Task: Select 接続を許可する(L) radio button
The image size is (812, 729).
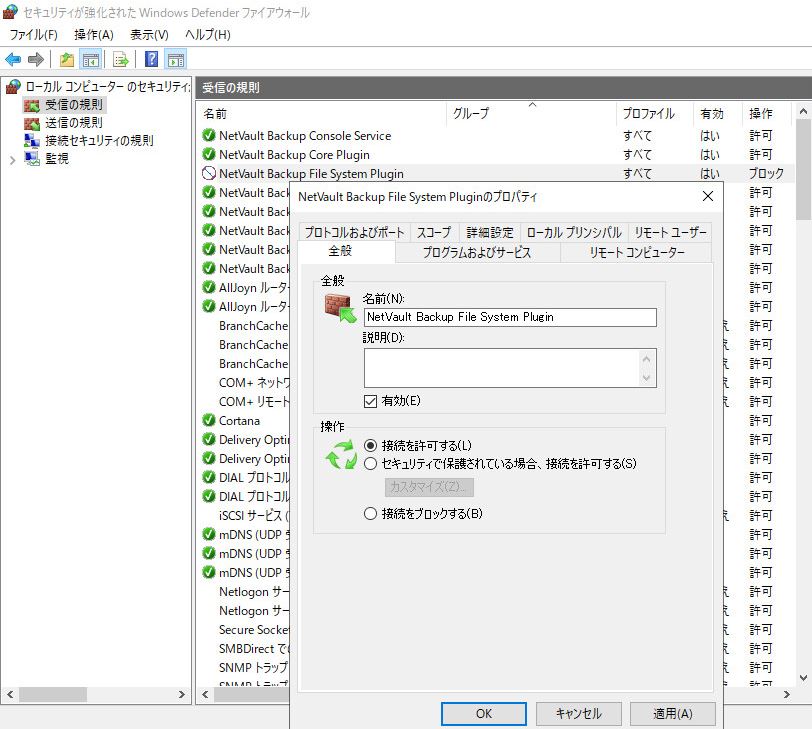Action: click(370, 445)
